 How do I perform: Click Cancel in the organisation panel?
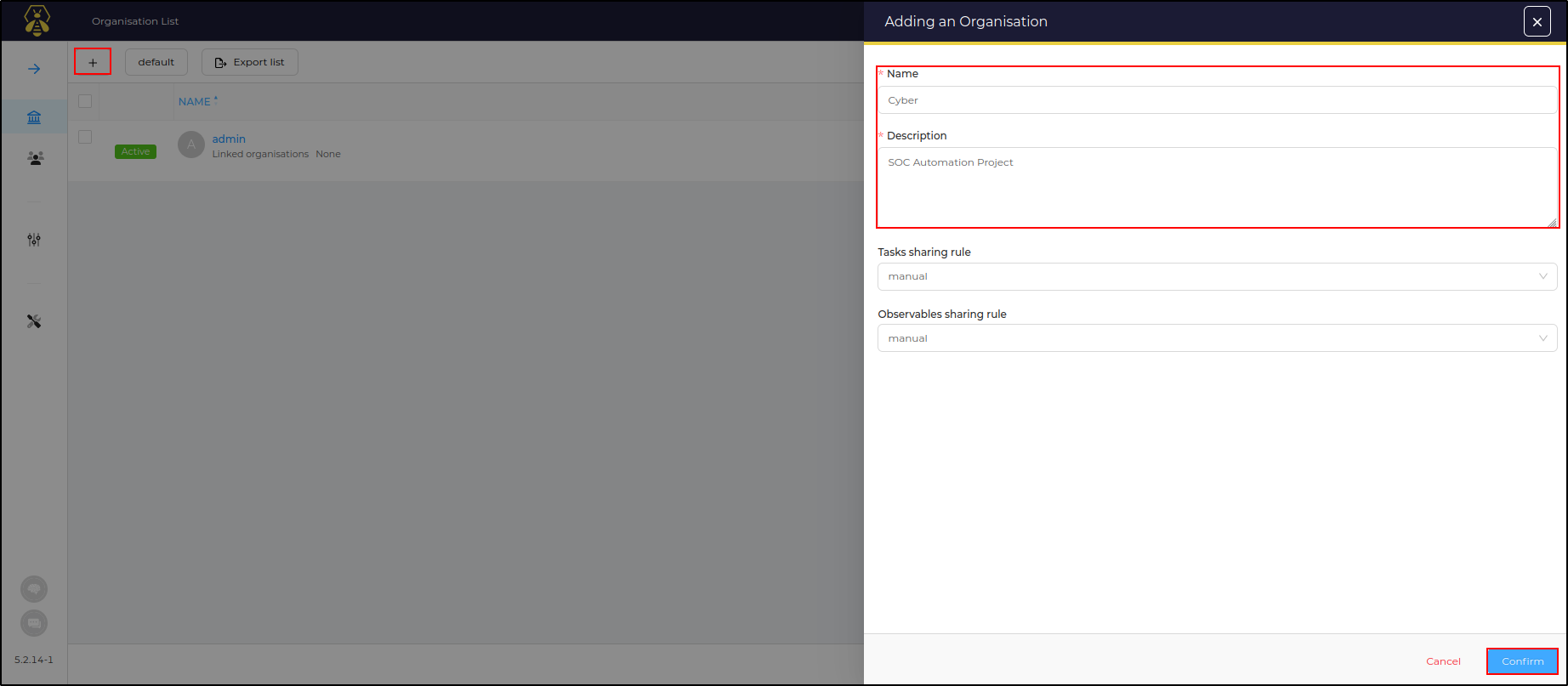1443,661
